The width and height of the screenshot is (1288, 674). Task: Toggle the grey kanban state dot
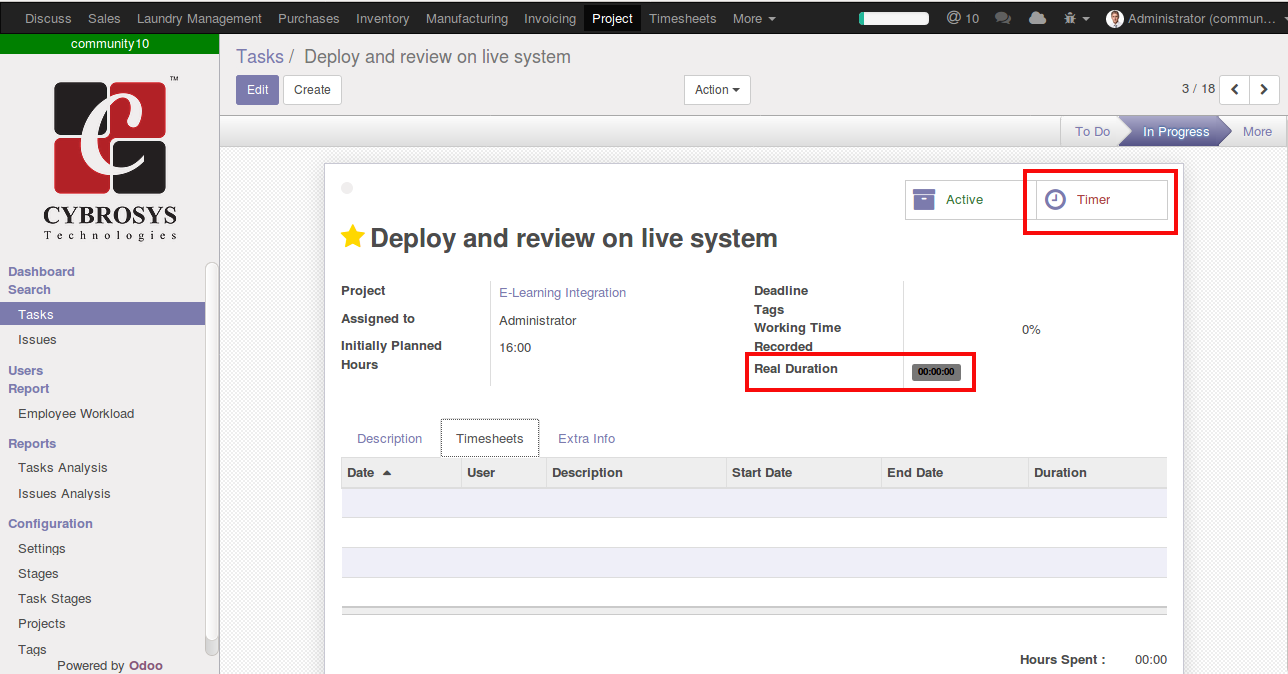click(347, 188)
